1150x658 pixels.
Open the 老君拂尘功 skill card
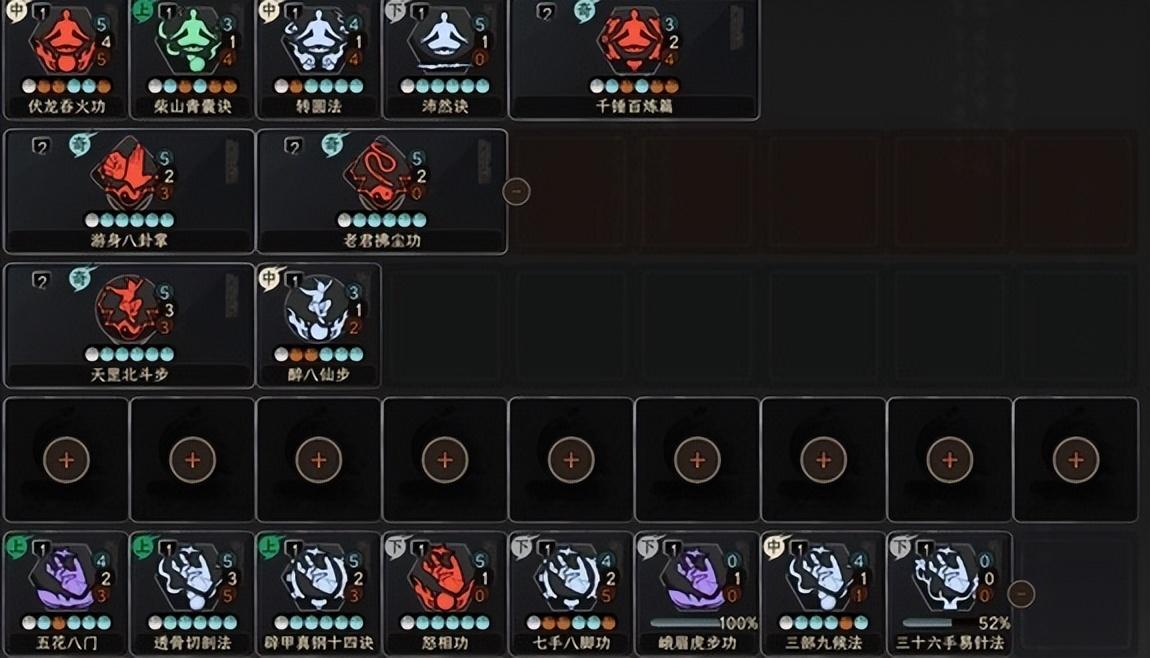381,191
